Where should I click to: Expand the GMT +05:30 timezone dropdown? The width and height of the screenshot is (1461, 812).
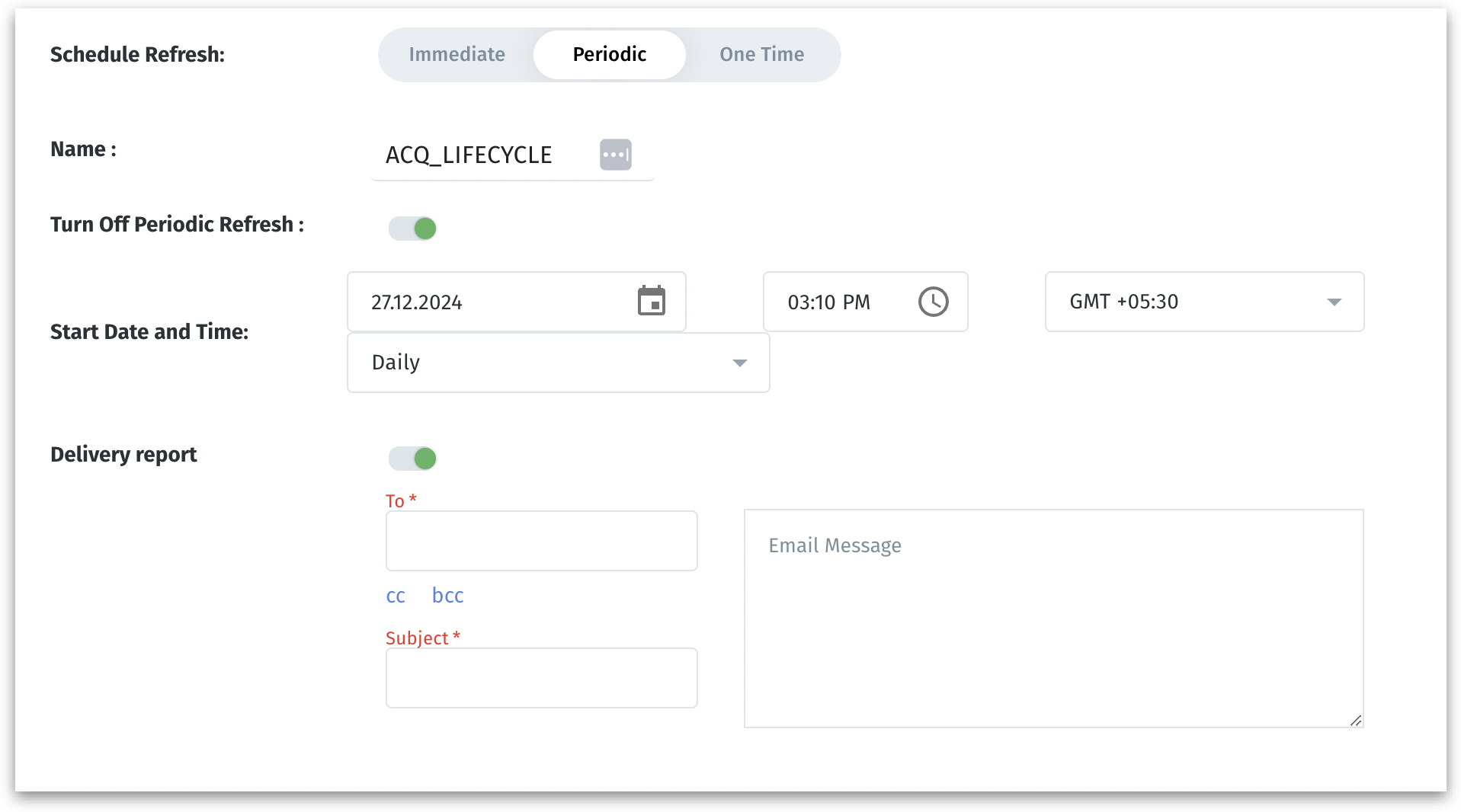coord(1204,302)
